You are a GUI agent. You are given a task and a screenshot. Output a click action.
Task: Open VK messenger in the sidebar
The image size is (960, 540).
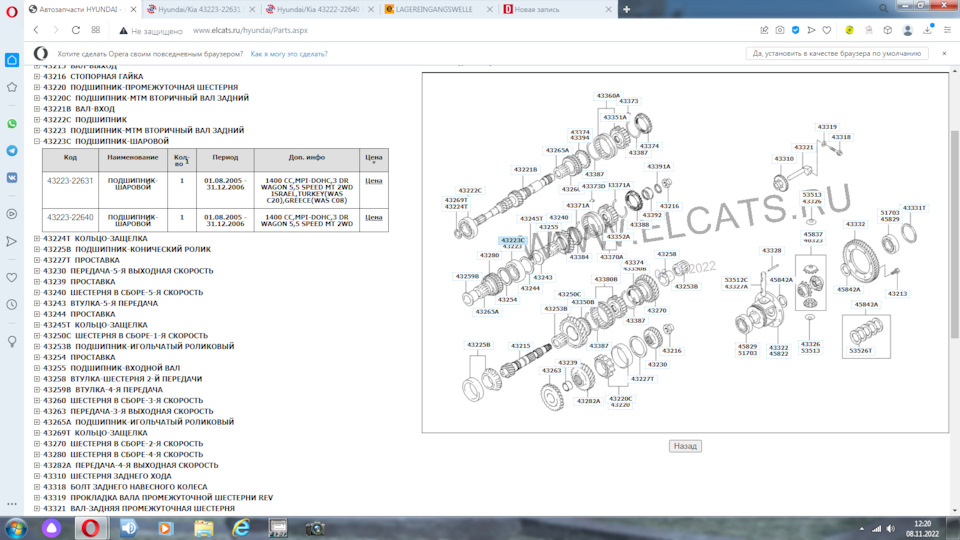12,178
